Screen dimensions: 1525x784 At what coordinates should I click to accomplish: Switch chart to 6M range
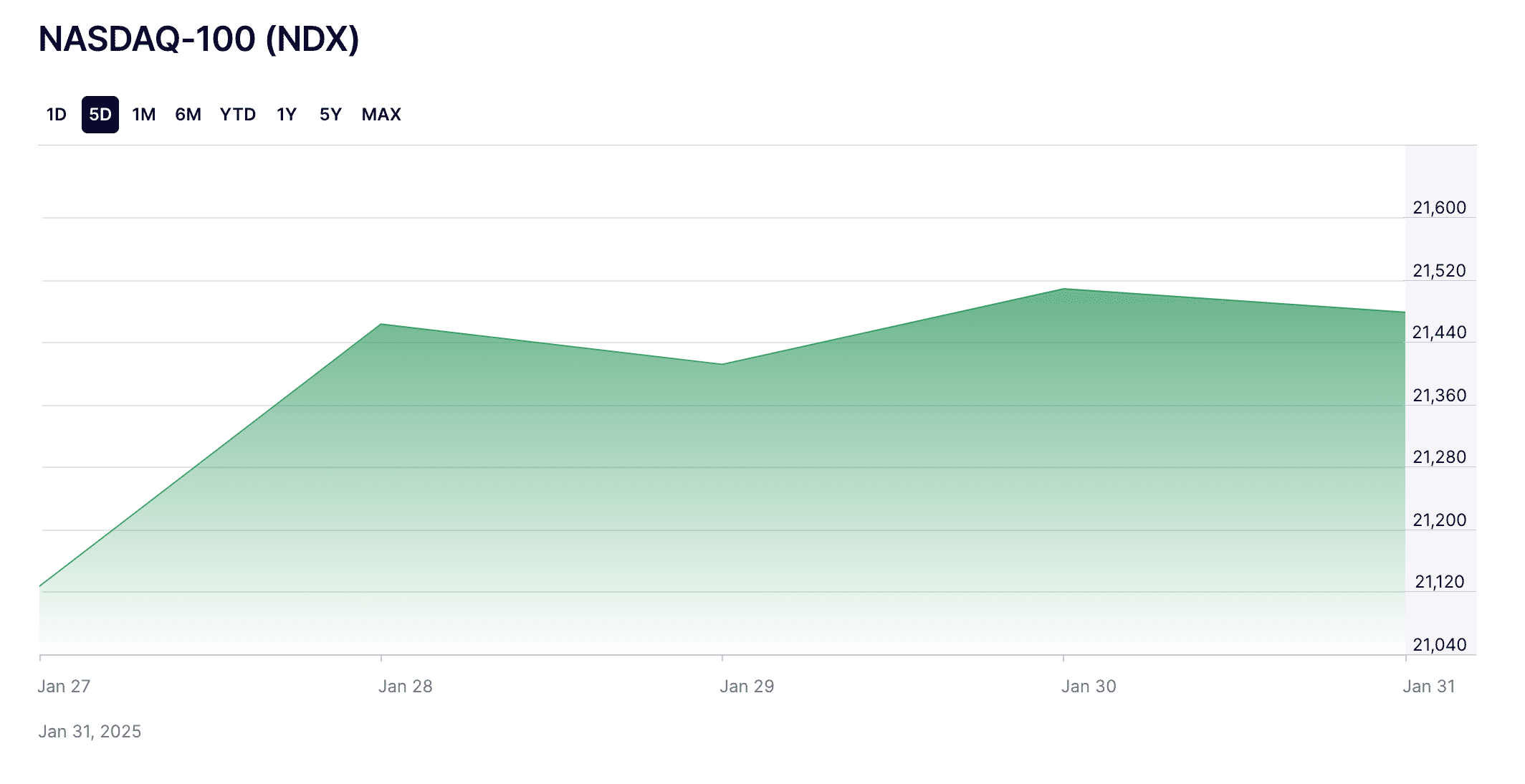coord(188,115)
